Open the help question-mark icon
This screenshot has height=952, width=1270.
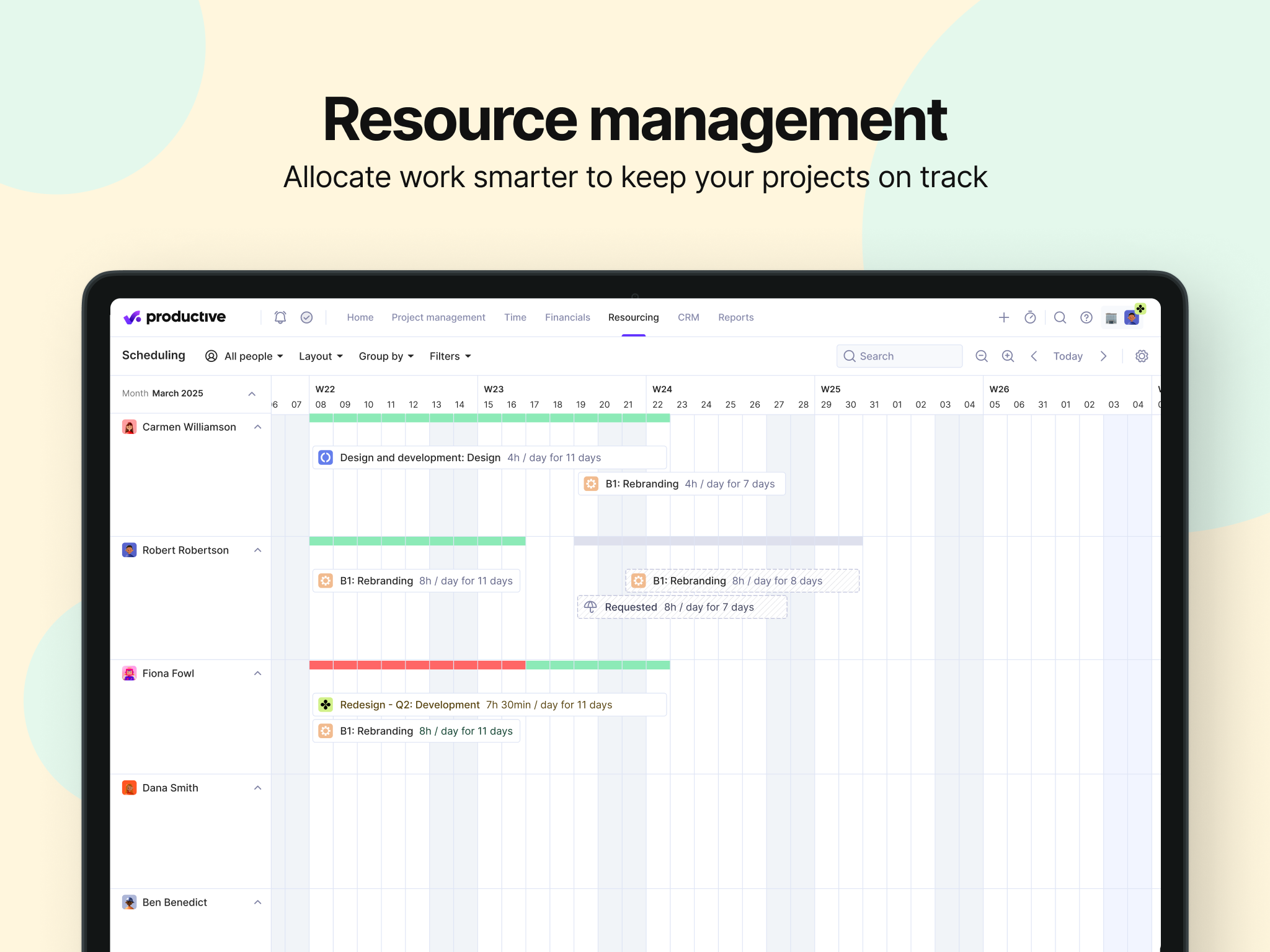point(1086,317)
